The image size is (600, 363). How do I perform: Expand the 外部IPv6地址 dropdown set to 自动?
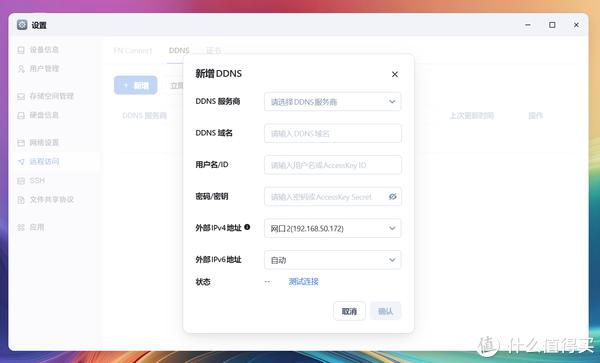(333, 260)
